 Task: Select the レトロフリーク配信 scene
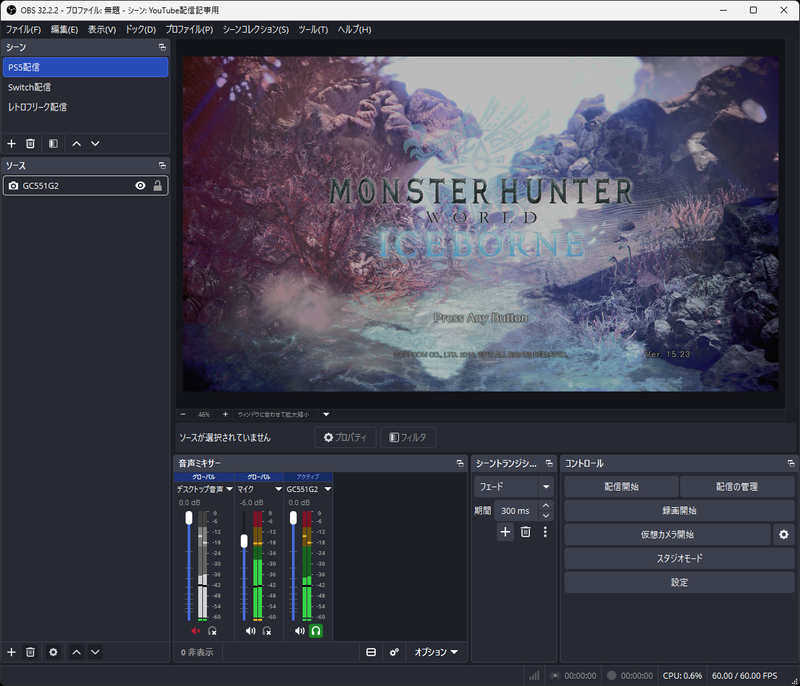tap(85, 107)
